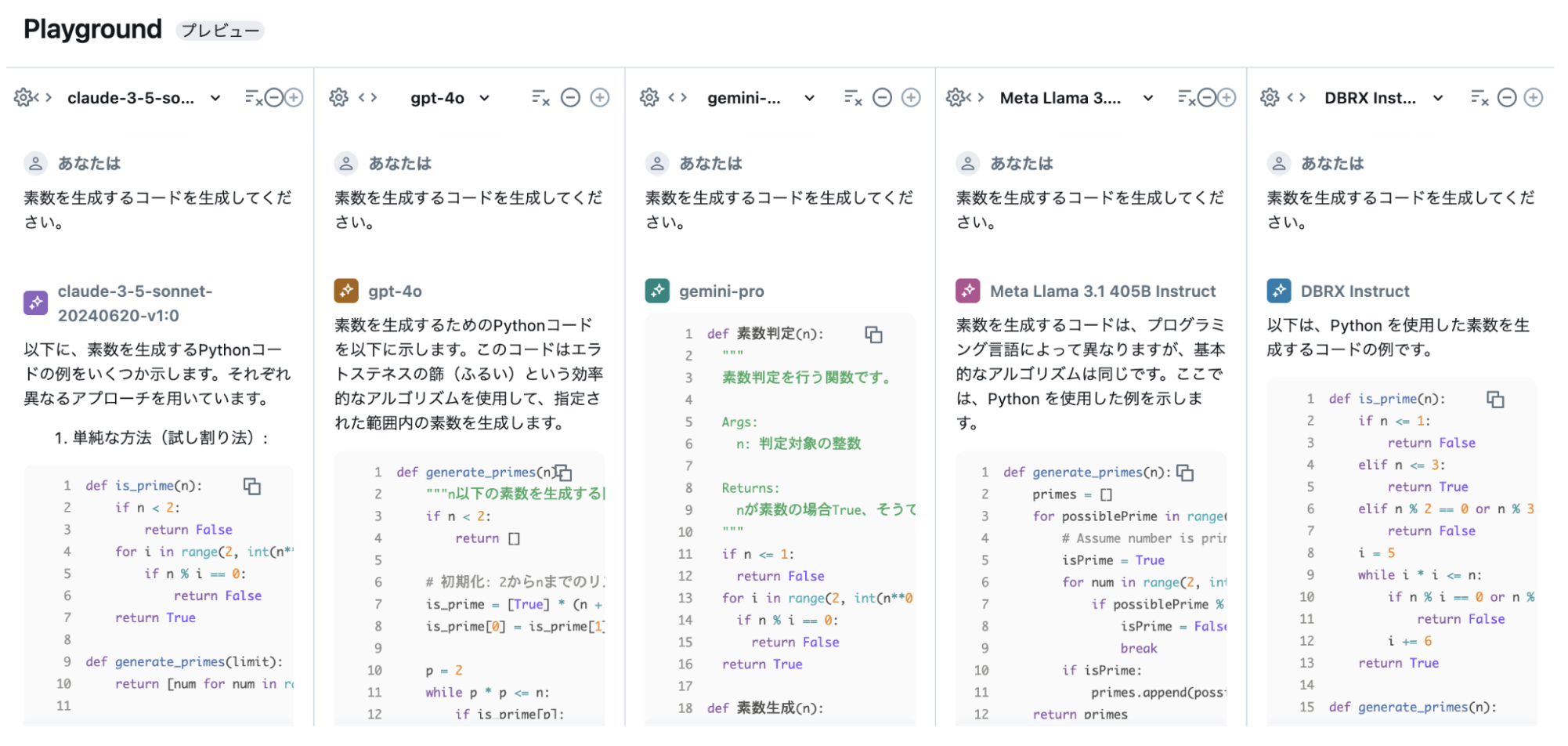Image resolution: width=1568 pixels, height=746 pixels.
Task: Add panel using plus icon in Meta Llama column
Action: point(1227,97)
